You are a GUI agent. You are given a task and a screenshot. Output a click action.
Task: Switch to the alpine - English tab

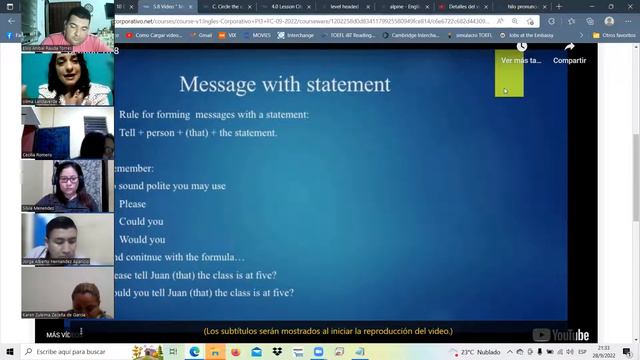click(404, 7)
